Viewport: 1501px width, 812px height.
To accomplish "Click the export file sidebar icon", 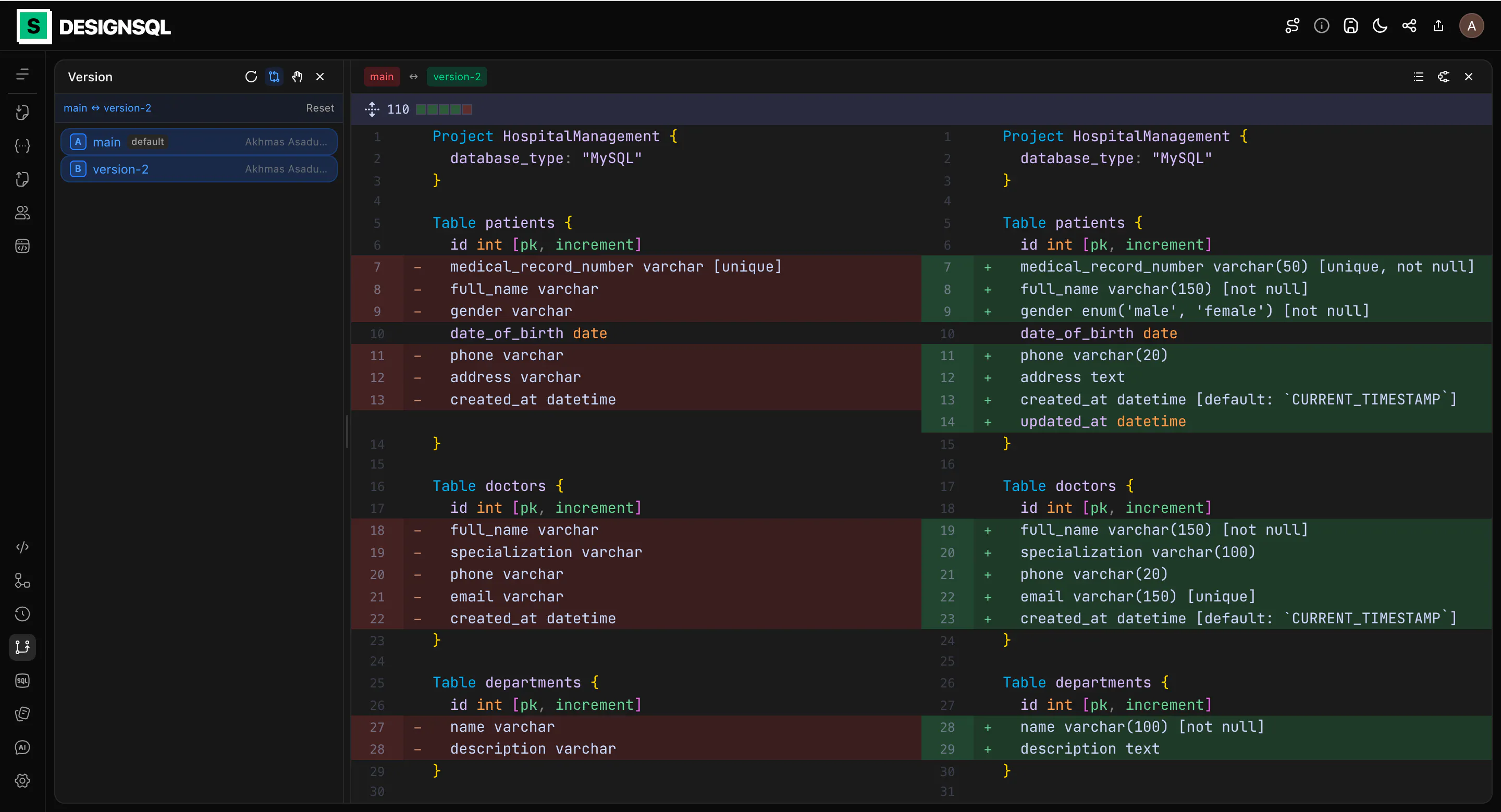I will click(22, 179).
